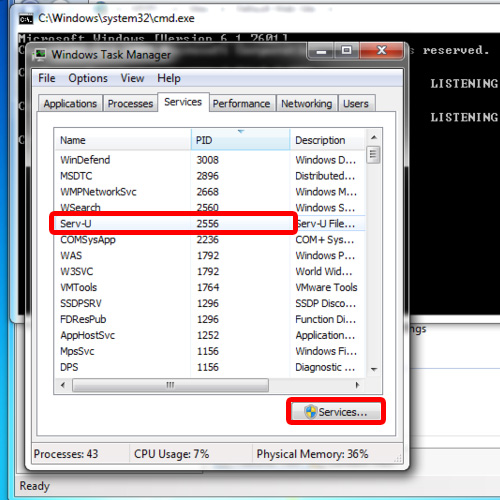Open the View menu
This screenshot has width=500, height=500.
tap(132, 78)
